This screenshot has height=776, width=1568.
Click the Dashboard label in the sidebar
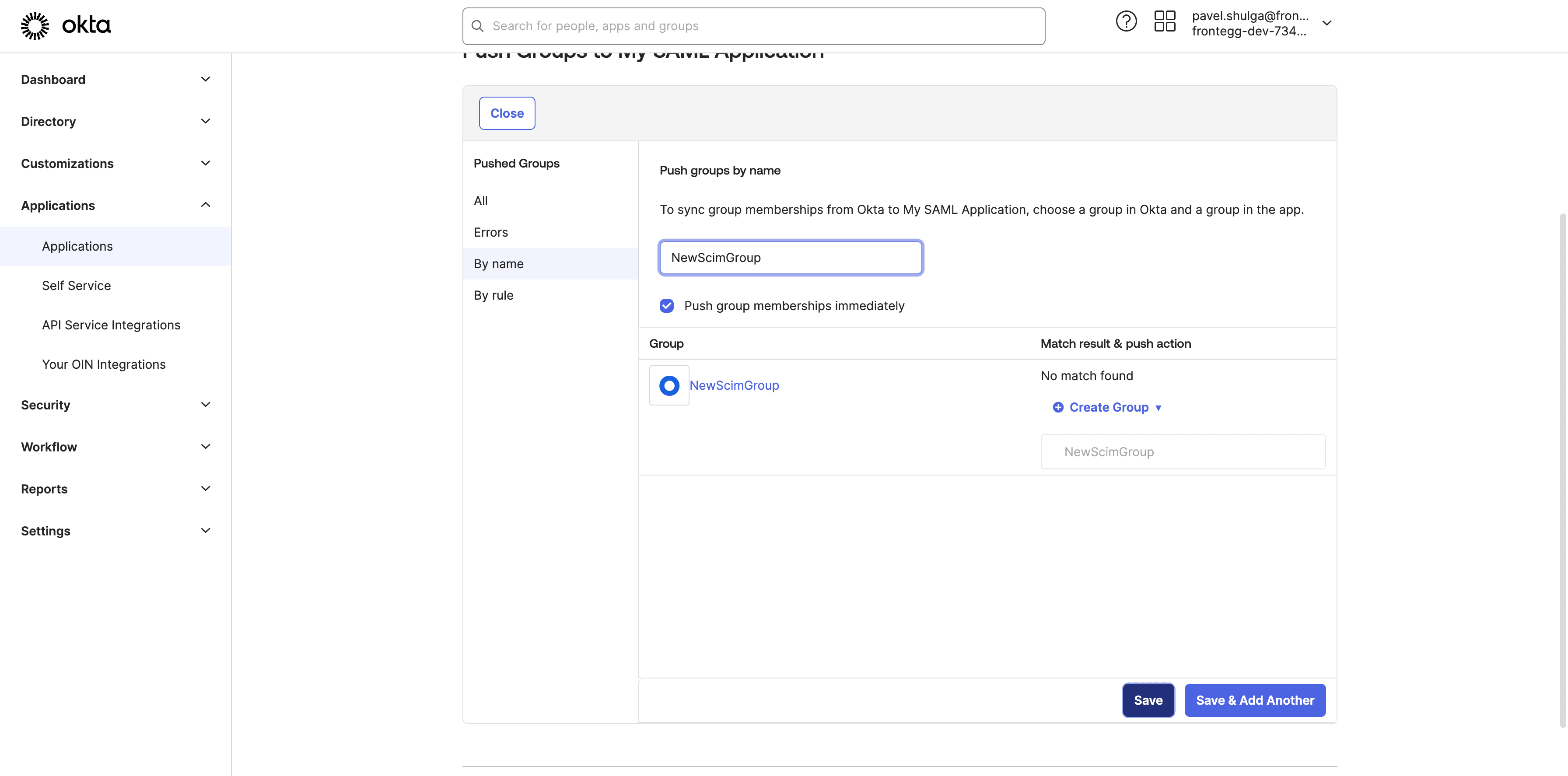click(x=53, y=79)
